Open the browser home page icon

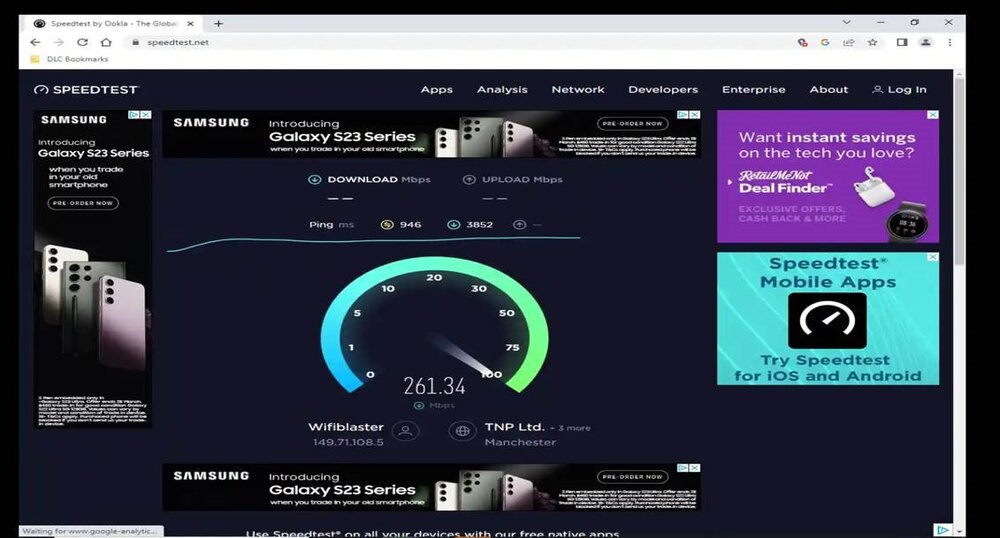[106, 42]
